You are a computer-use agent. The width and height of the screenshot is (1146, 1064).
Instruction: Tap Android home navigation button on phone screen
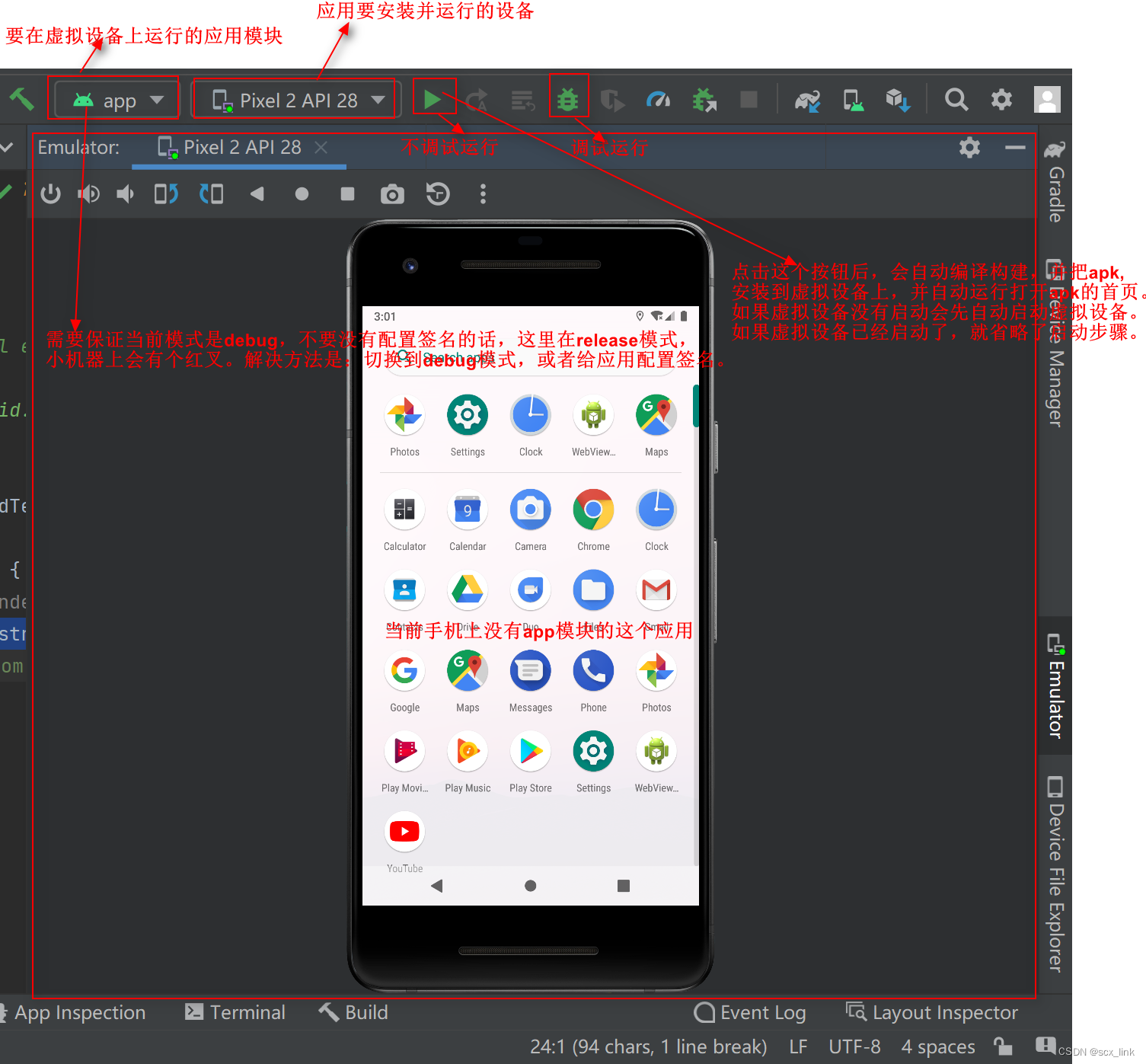[x=531, y=886]
